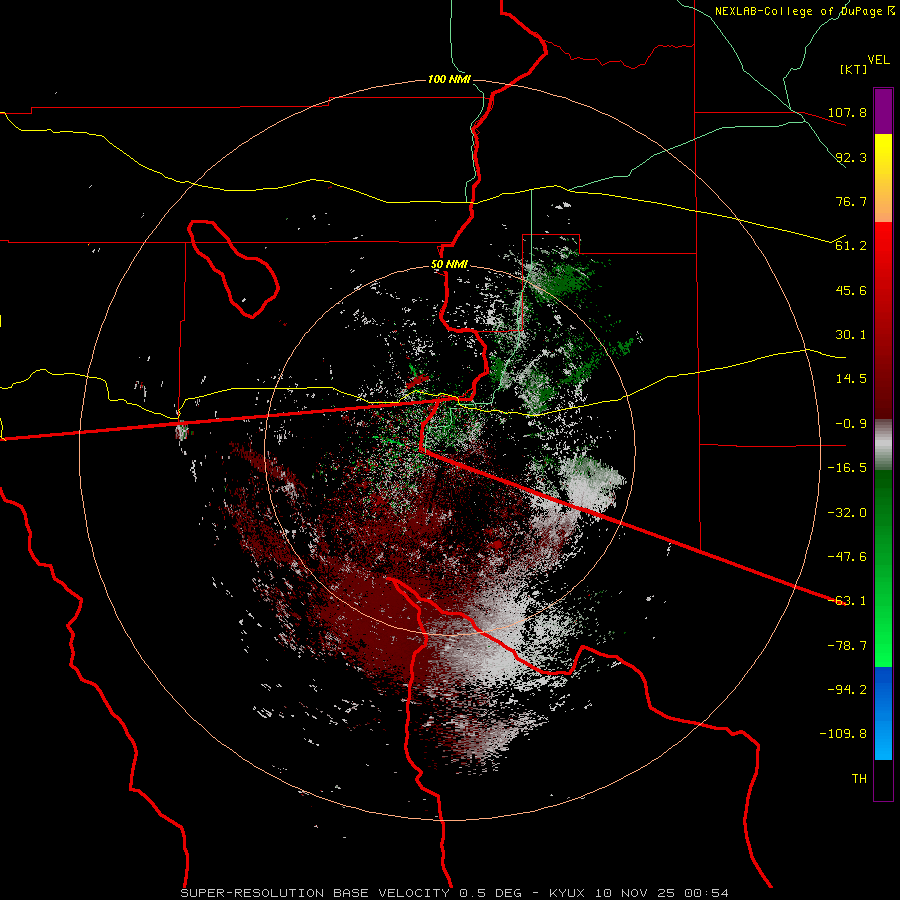The image size is (900, 900).
Task: Click the 92.3 velocity scale value
Action: click(x=851, y=157)
